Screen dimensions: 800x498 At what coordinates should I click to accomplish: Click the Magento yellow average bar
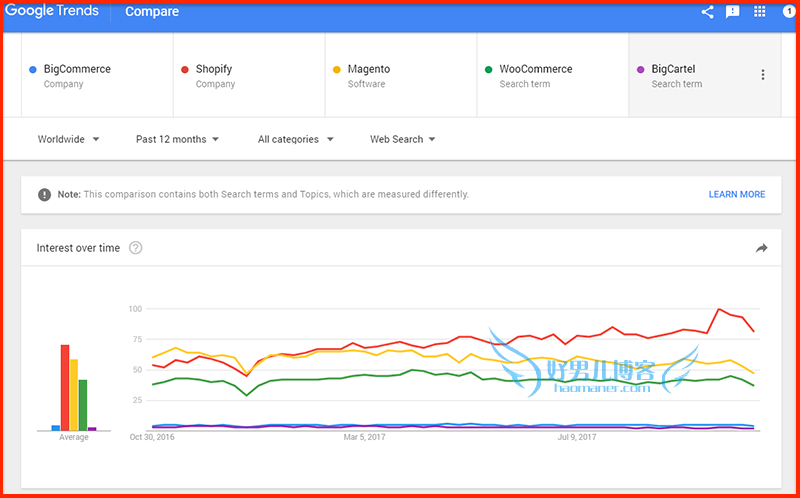pyautogui.click(x=74, y=395)
